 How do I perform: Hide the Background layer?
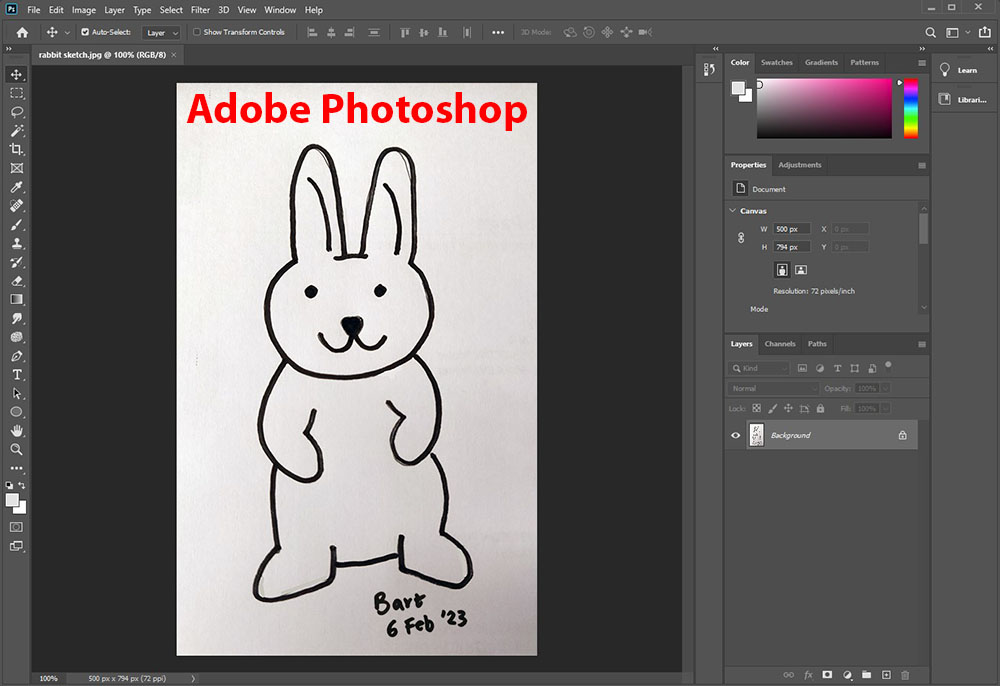point(735,435)
